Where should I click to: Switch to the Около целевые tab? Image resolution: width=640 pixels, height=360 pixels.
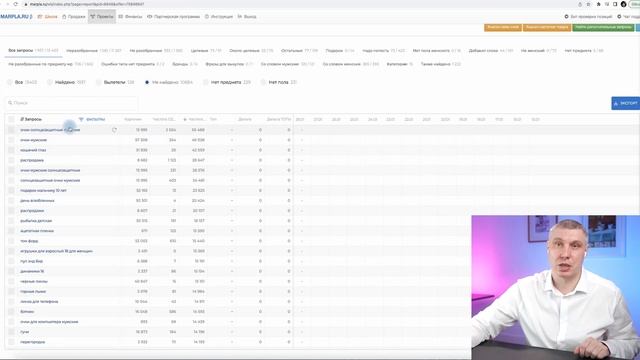[251, 51]
